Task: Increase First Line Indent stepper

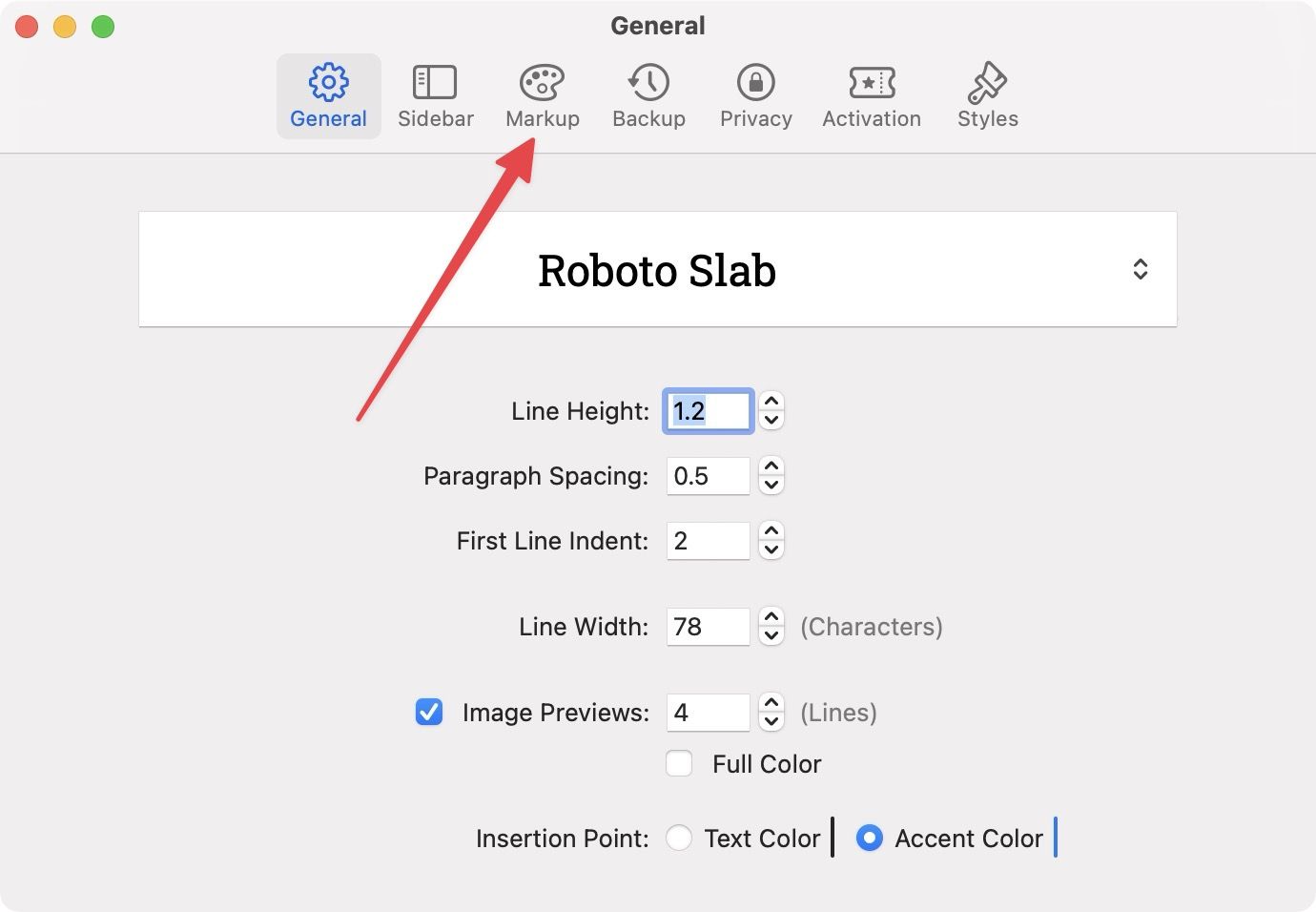Action: point(771,532)
